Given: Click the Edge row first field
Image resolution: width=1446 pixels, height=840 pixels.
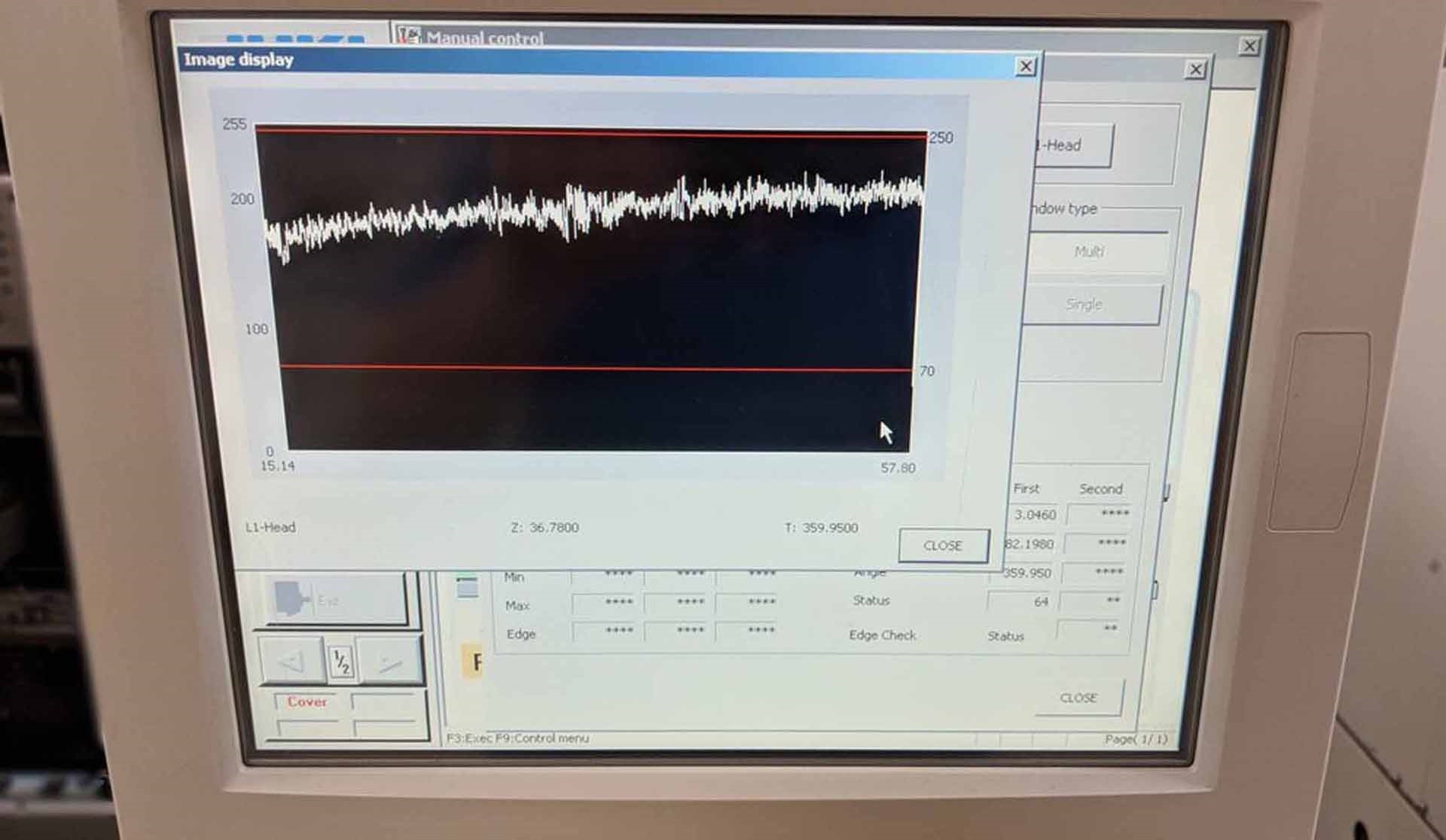Looking at the screenshot, I should 608,631.
